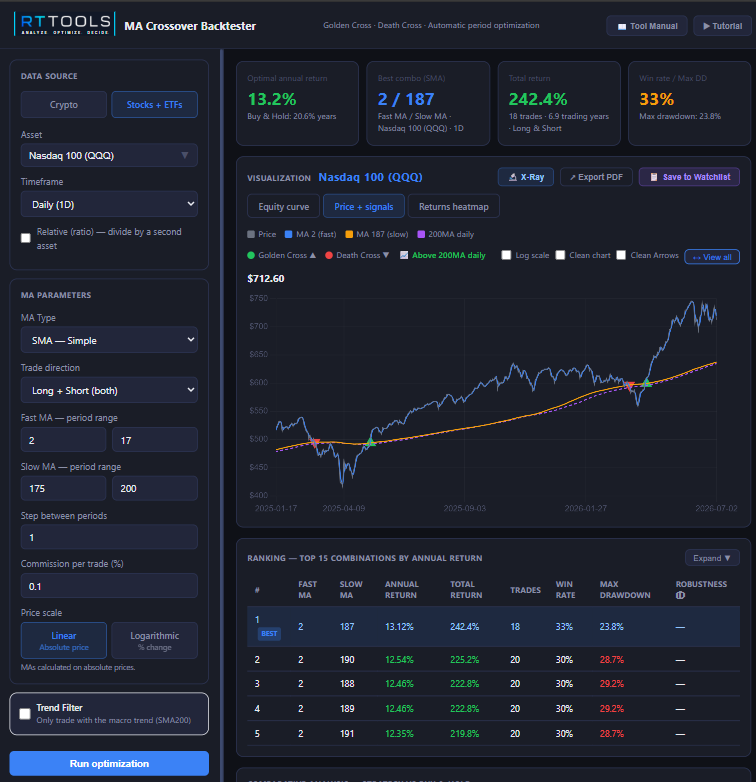
Task: Open the Asset dropdown Nasdaq 100 (QQQ)
Action: pos(109,156)
